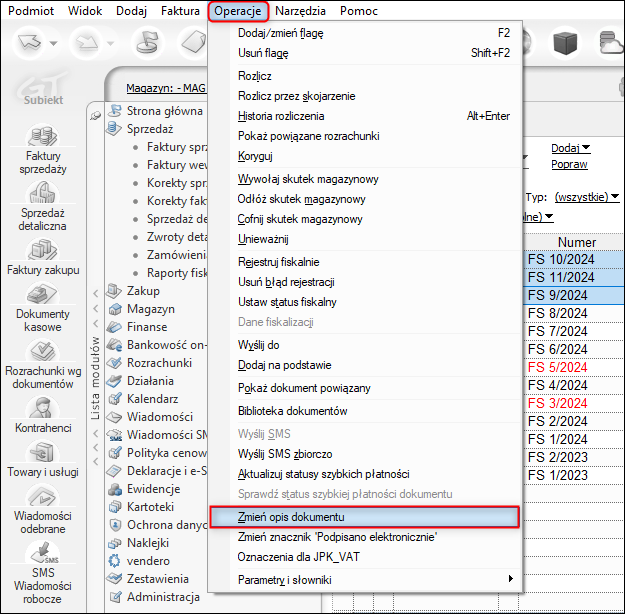
Task: Click top collapse chevron beside Zakup
Action: tap(96, 294)
